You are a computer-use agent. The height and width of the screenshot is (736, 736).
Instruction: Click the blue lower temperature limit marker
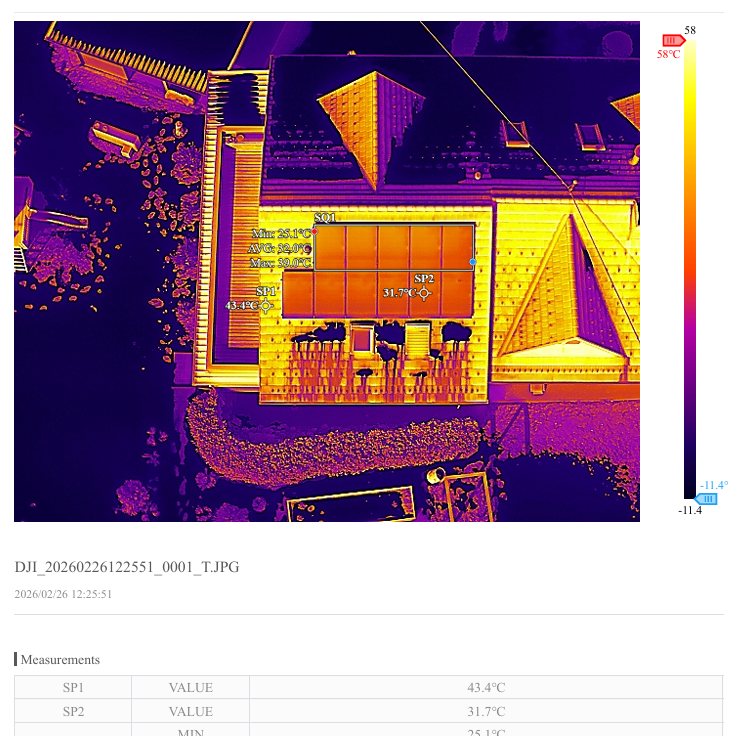pos(706,498)
